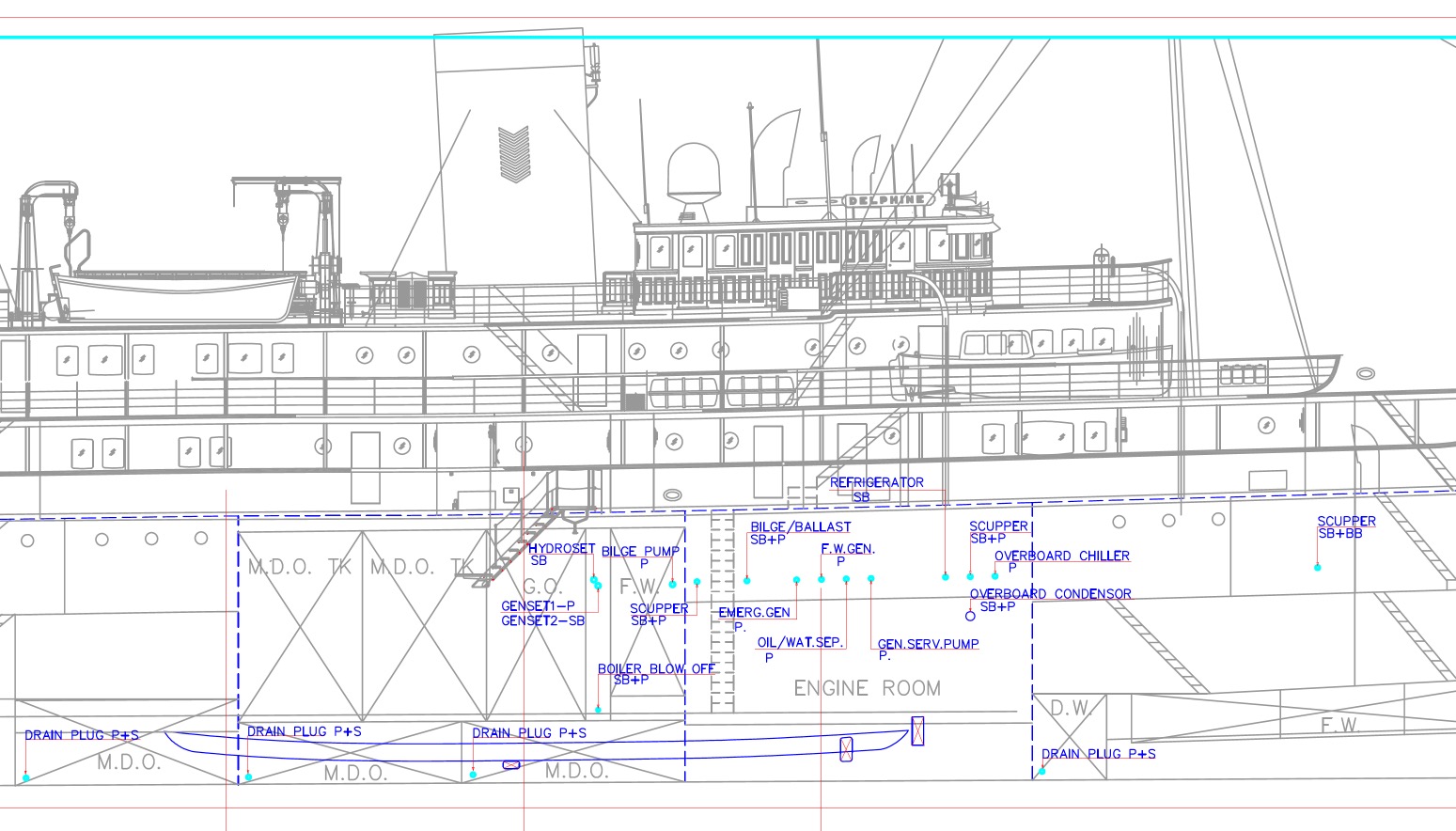Image resolution: width=1456 pixels, height=831 pixels.
Task: Select the BILGE PUMP label
Action: (x=640, y=552)
